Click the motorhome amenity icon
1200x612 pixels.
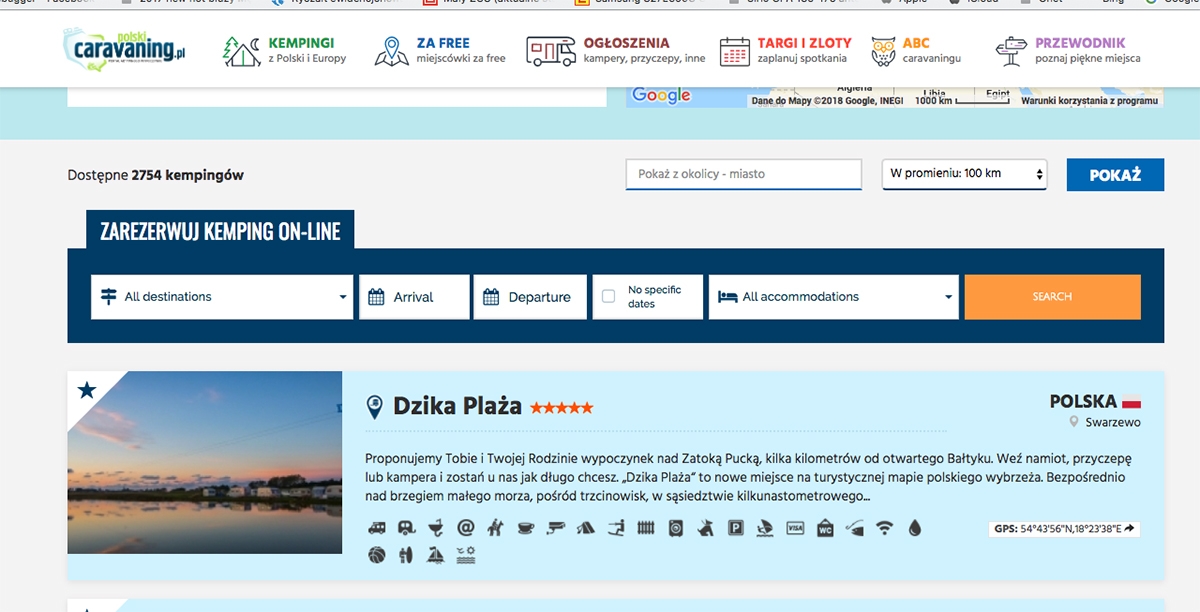(x=377, y=528)
